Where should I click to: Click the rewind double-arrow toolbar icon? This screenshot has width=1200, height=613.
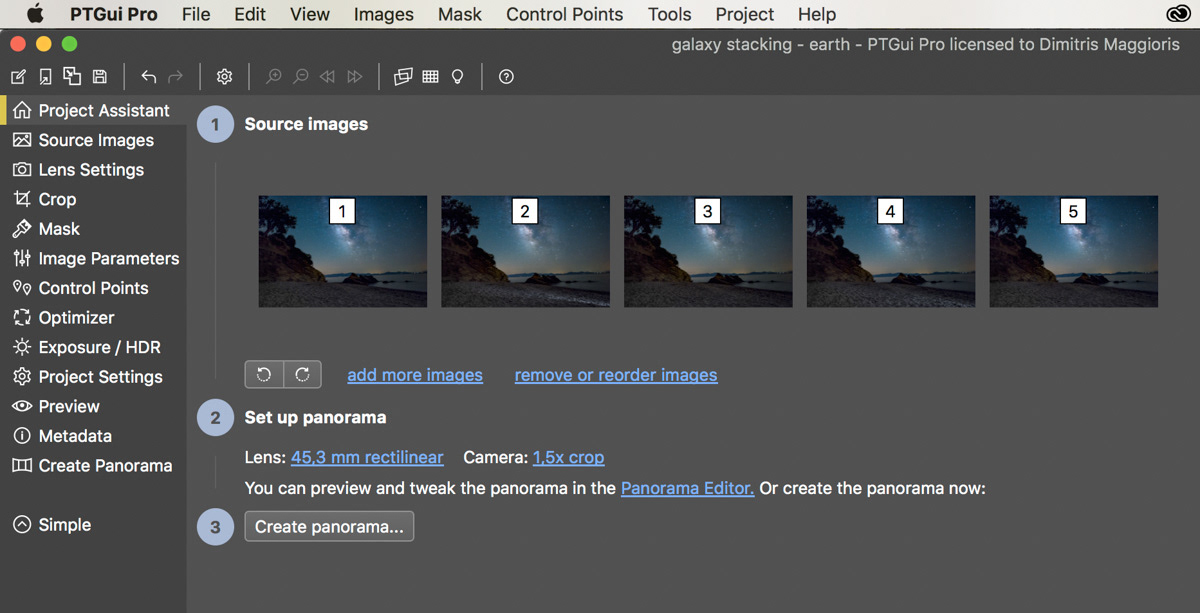coord(327,77)
